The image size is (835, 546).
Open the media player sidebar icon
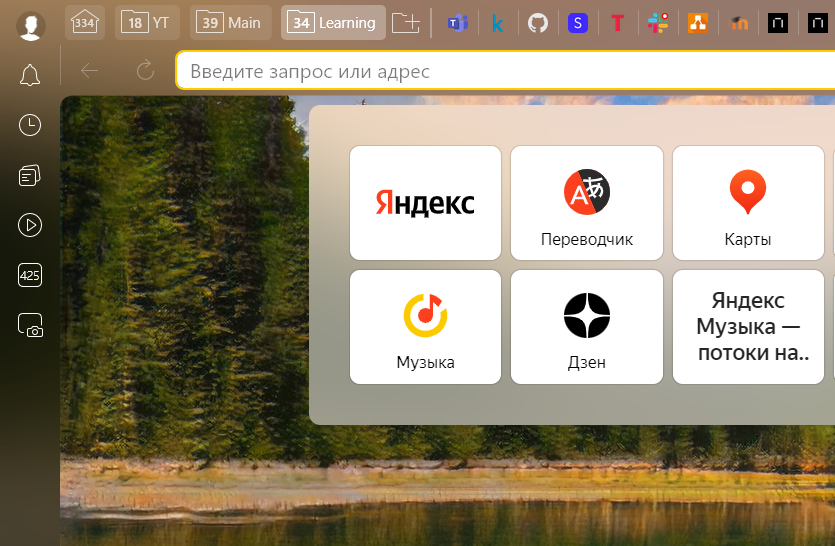[x=30, y=225]
